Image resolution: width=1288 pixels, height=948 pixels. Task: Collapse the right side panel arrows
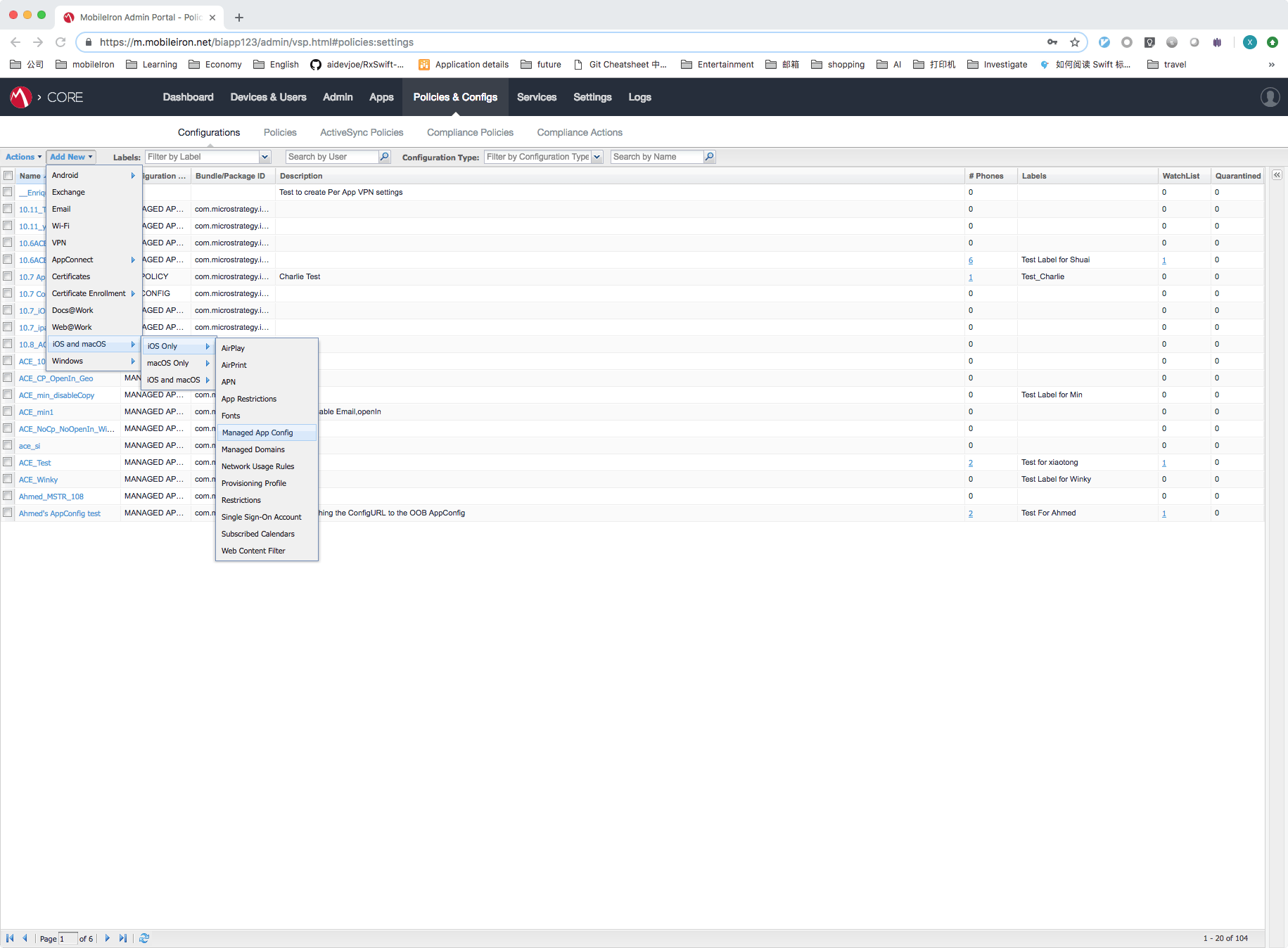click(1277, 175)
